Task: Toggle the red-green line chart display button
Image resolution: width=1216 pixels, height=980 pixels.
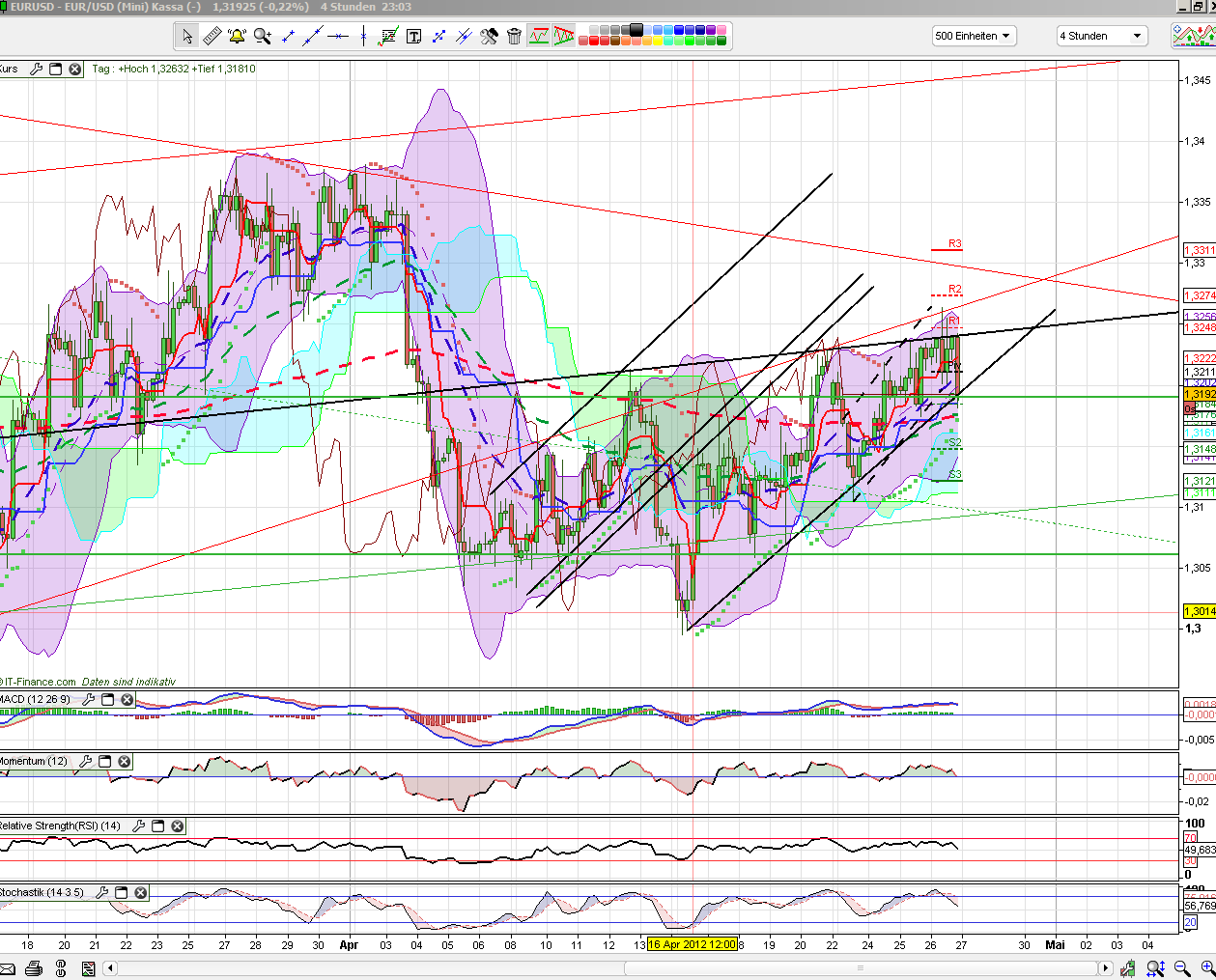Action: coord(539,36)
